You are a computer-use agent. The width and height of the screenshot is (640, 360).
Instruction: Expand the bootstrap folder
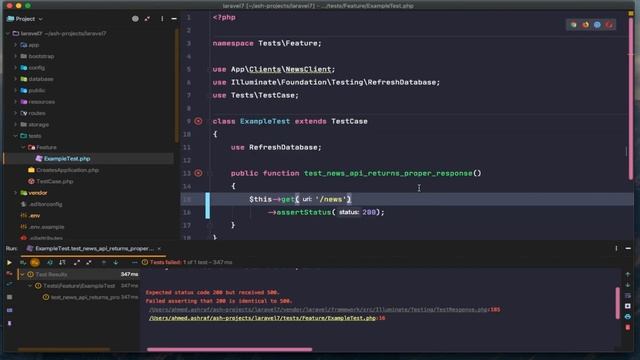(x=16, y=56)
